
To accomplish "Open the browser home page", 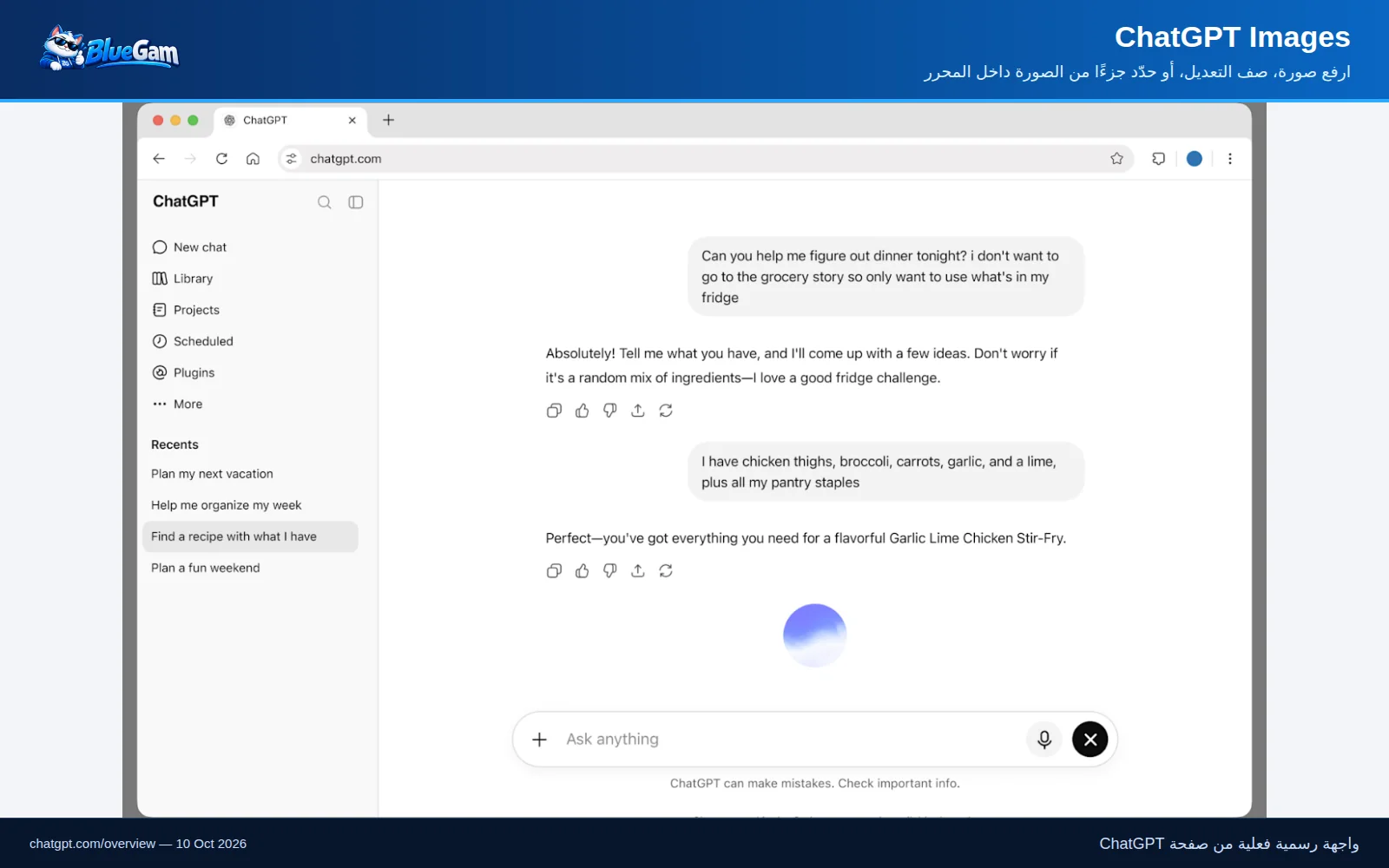I will pos(253,159).
